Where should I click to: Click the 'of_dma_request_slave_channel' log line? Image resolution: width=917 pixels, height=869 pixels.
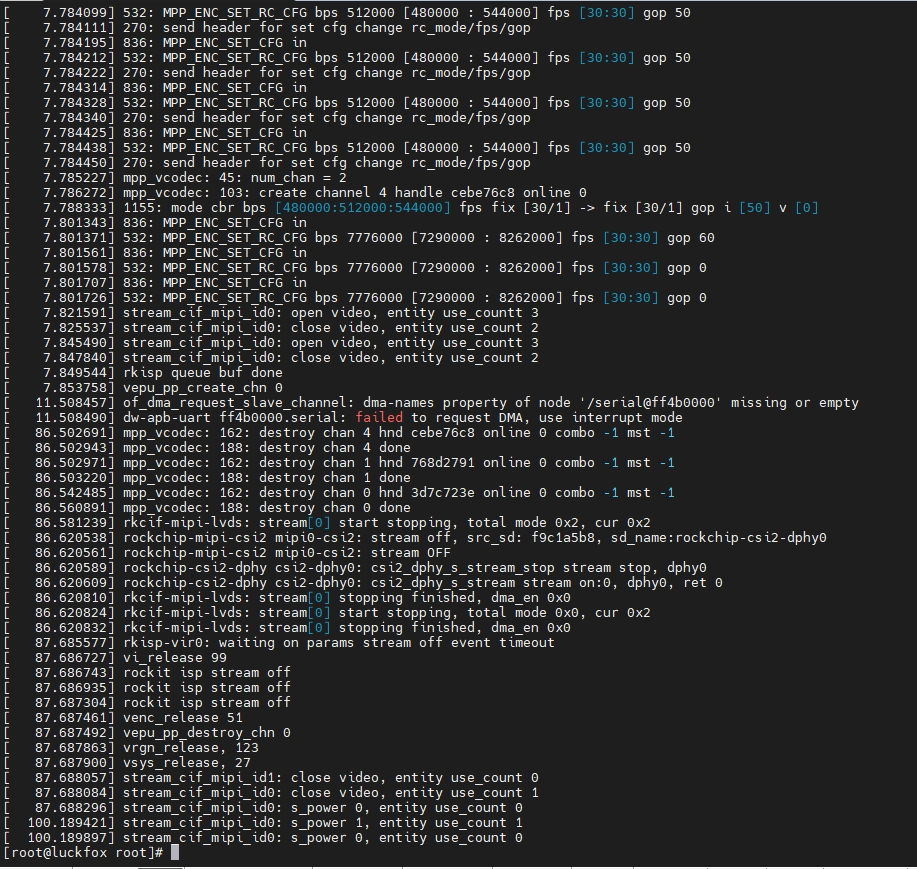pos(432,402)
